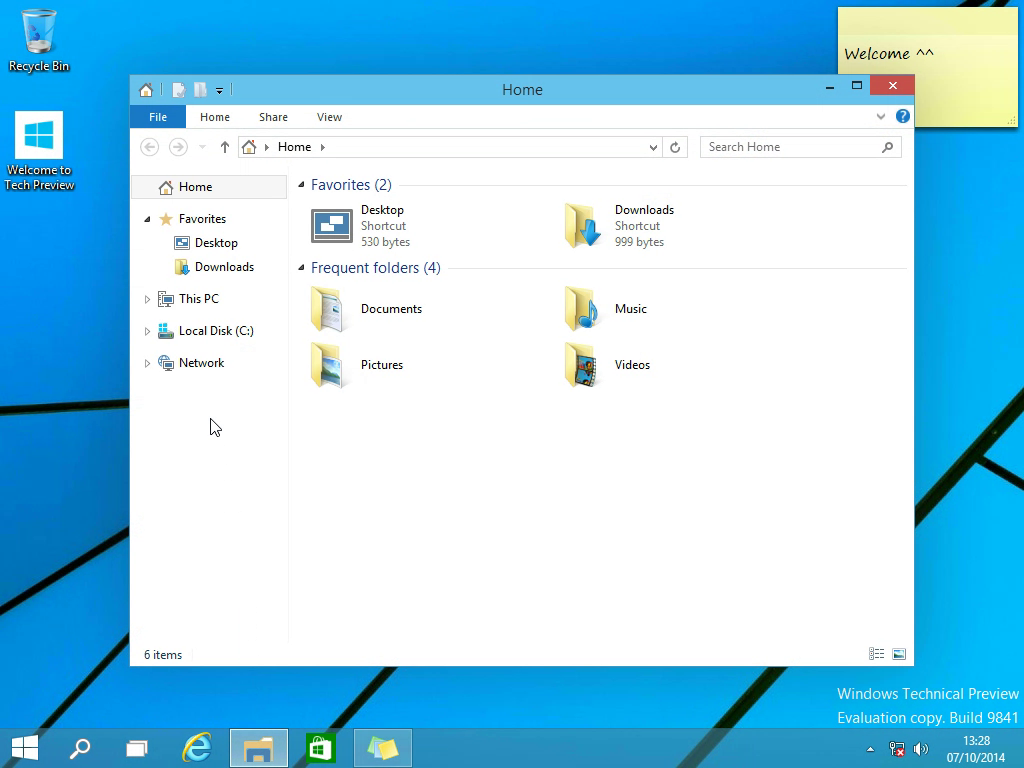The image size is (1024, 768).
Task: Select the Music folder icon
Action: click(581, 309)
